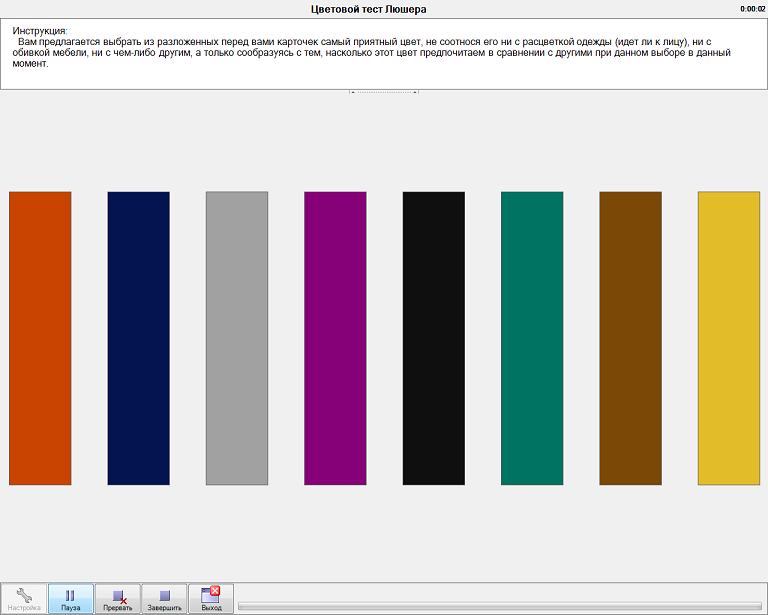The width and height of the screenshot is (768, 615).
Task: Click the Инструкция heading text
Action: 40,31
